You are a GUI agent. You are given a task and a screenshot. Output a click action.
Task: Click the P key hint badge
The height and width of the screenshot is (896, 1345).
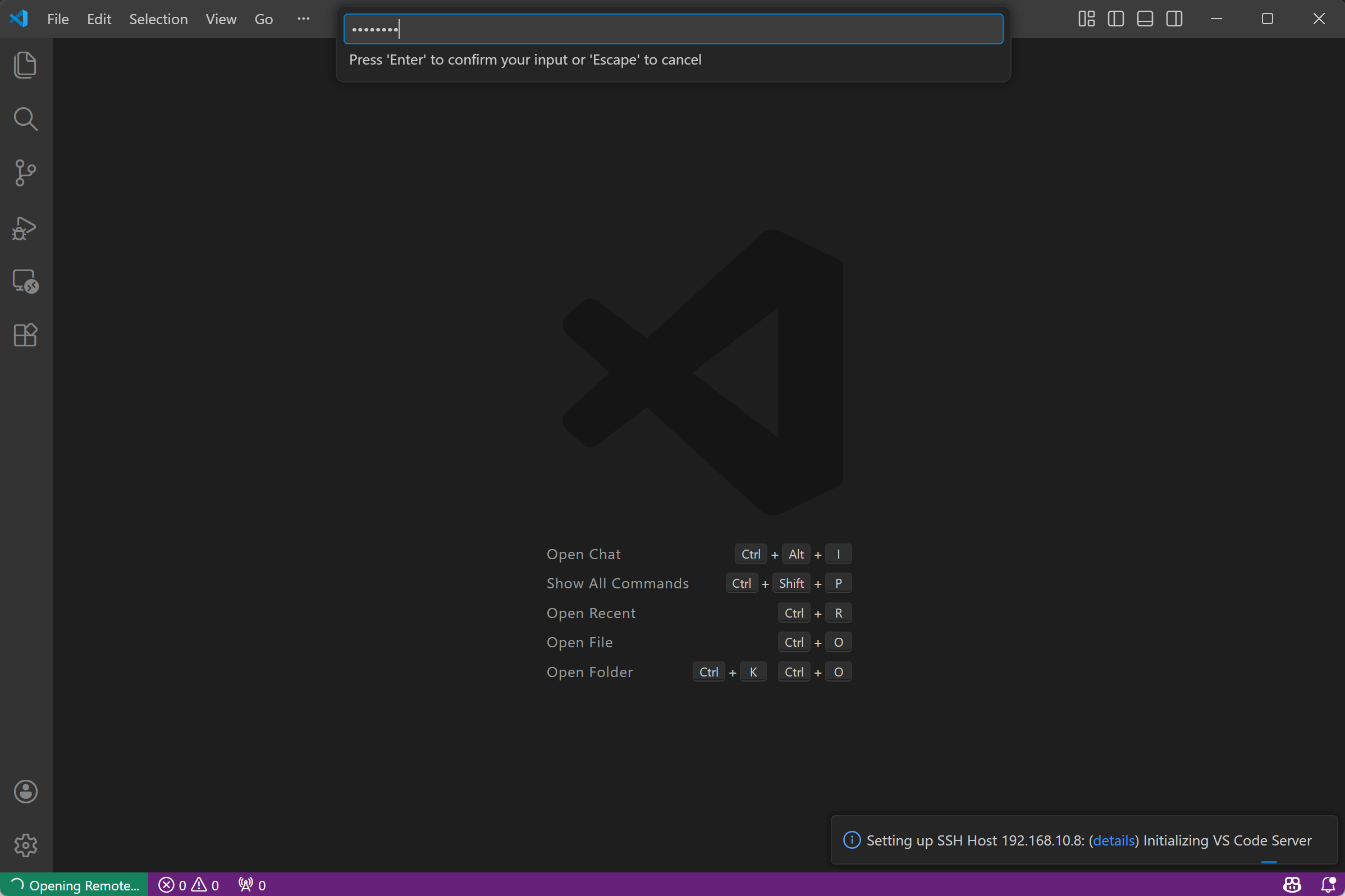tap(838, 583)
